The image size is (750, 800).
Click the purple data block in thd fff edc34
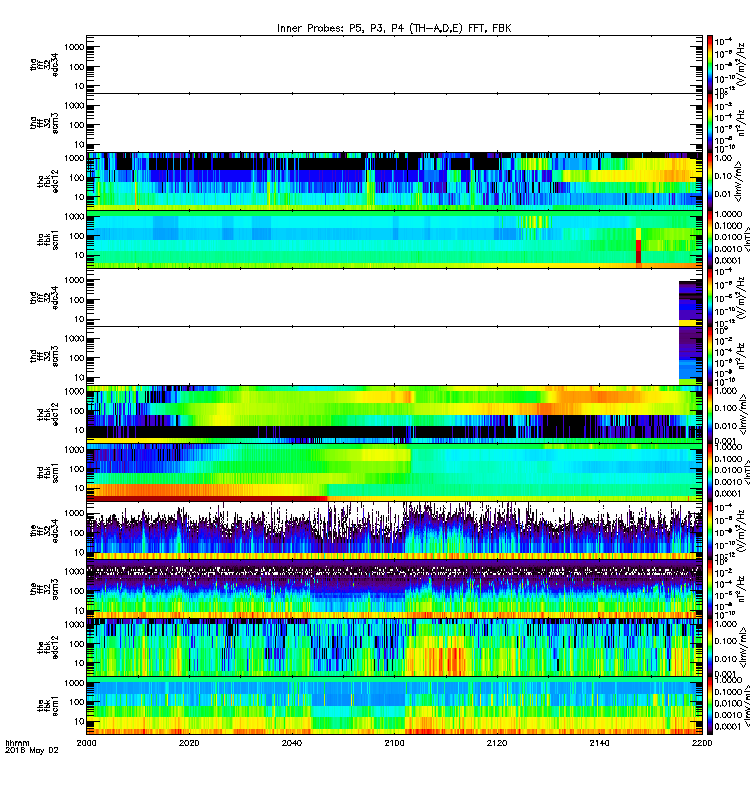(x=691, y=303)
